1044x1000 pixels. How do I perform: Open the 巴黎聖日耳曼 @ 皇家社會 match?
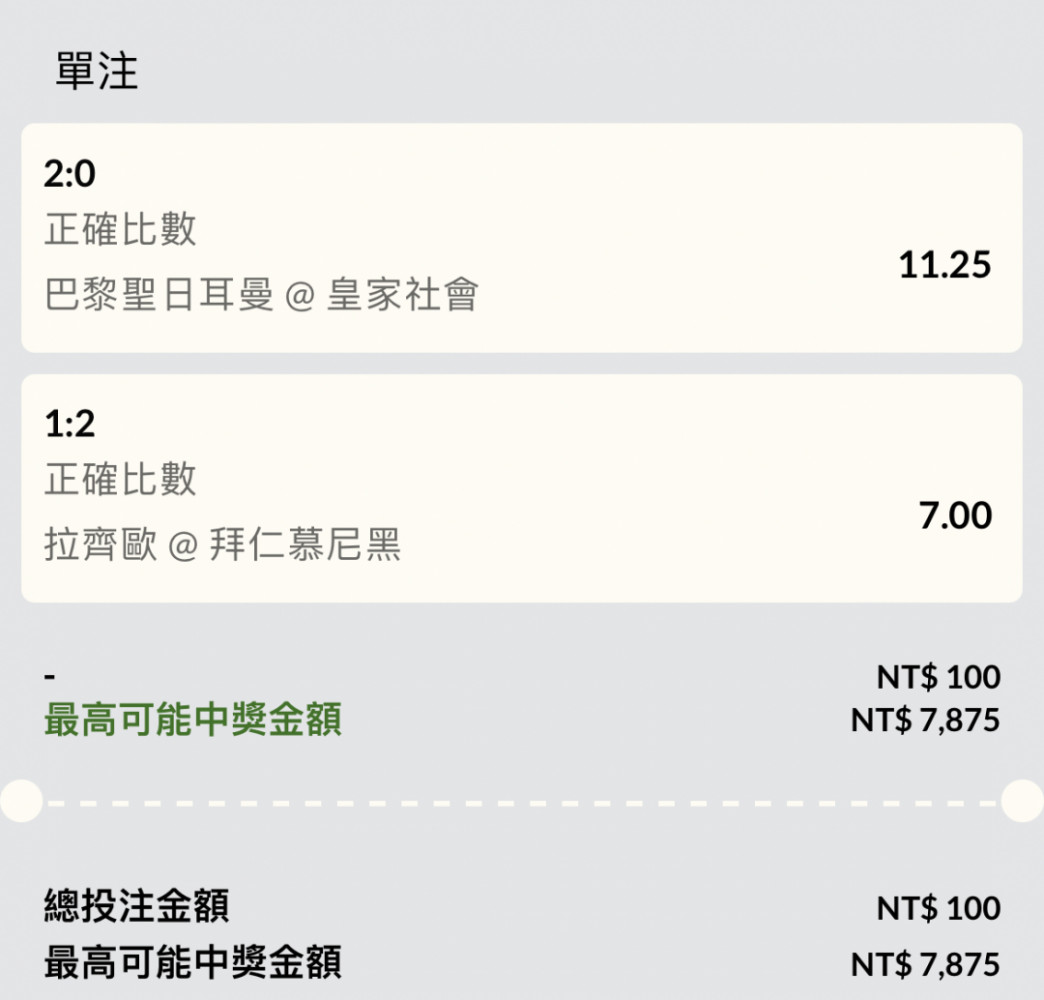tap(261, 294)
